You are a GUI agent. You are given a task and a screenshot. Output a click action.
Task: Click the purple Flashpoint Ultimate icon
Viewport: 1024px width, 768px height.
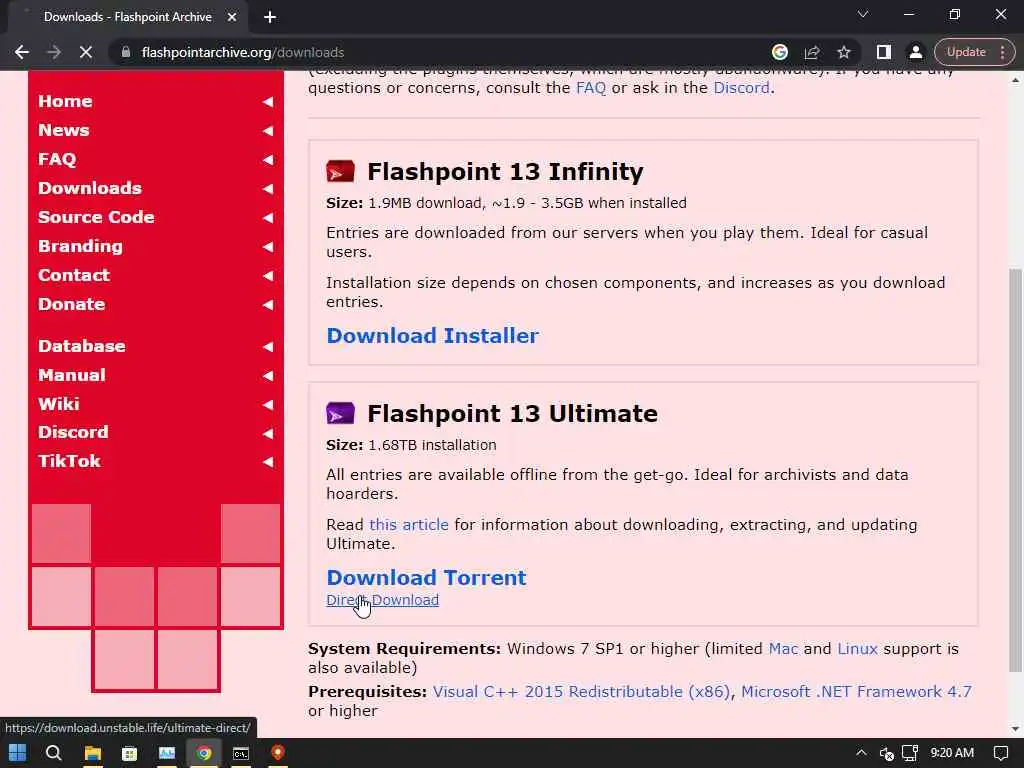[x=340, y=413]
